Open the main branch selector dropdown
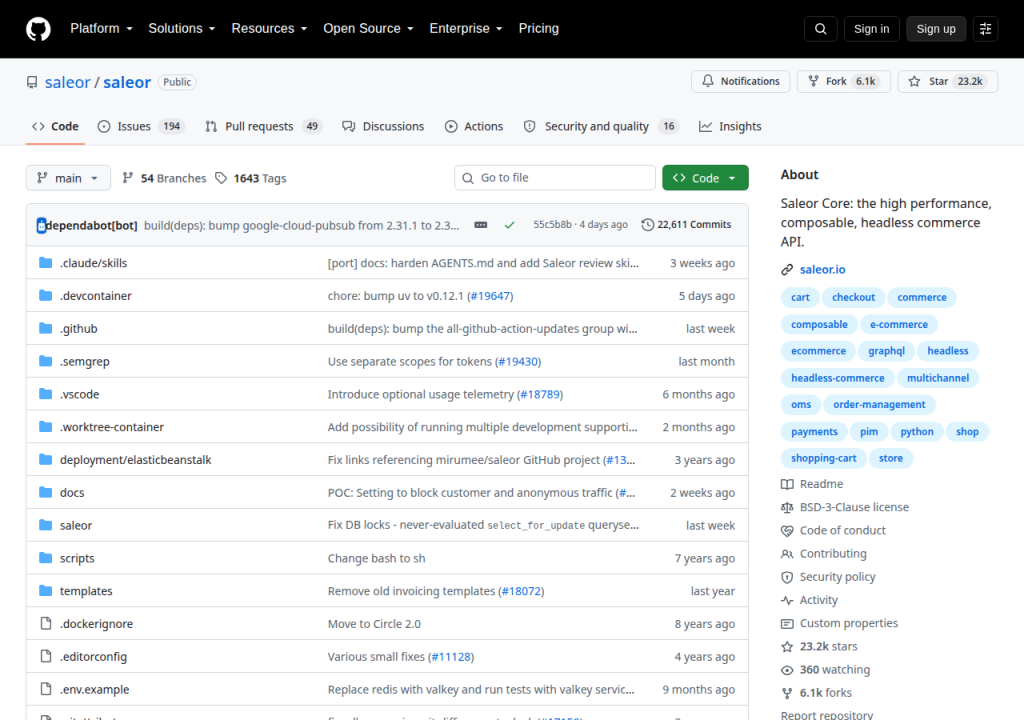Viewport: 1024px width, 720px height. (x=68, y=178)
